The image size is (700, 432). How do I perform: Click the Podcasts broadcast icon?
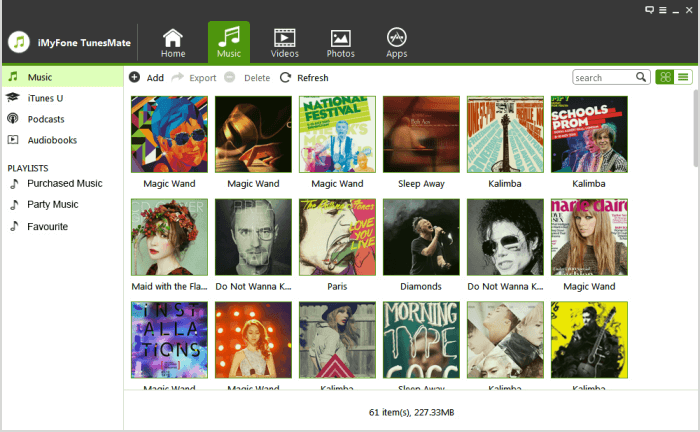[x=13, y=118]
